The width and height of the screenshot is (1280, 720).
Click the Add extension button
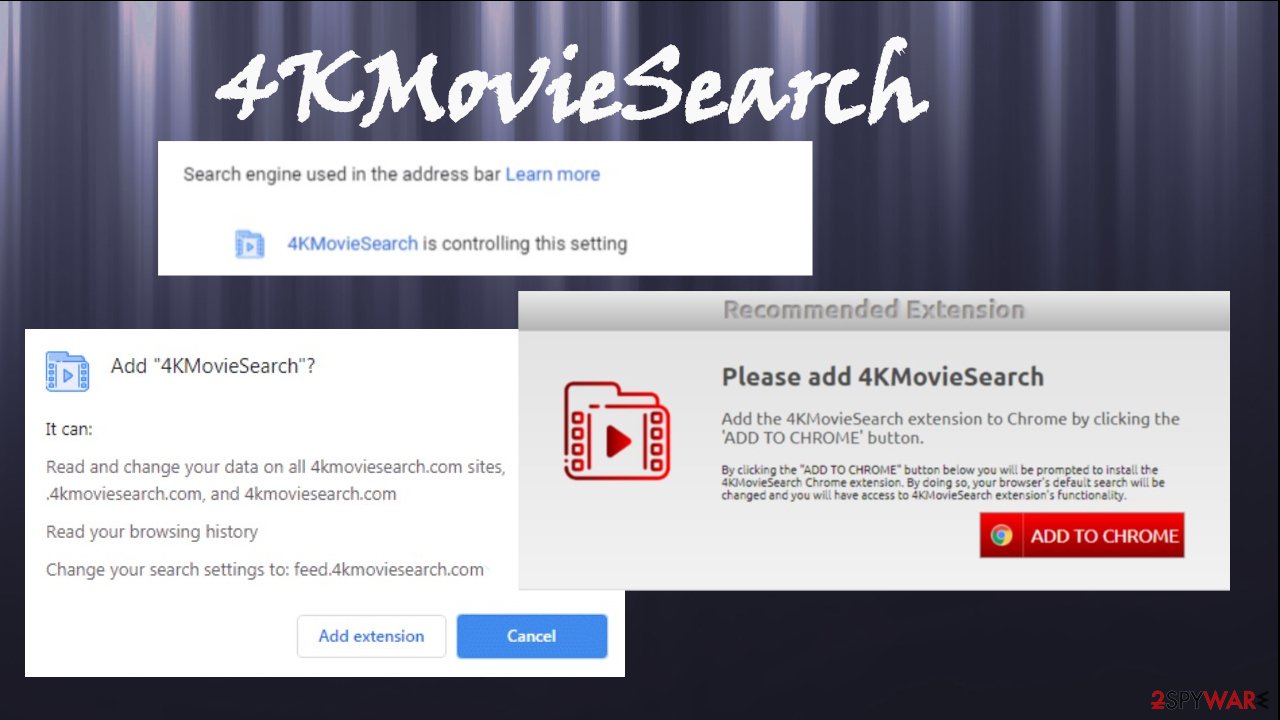pos(371,636)
